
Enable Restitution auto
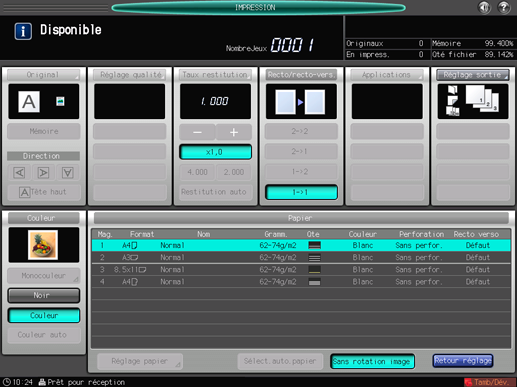[216, 192]
